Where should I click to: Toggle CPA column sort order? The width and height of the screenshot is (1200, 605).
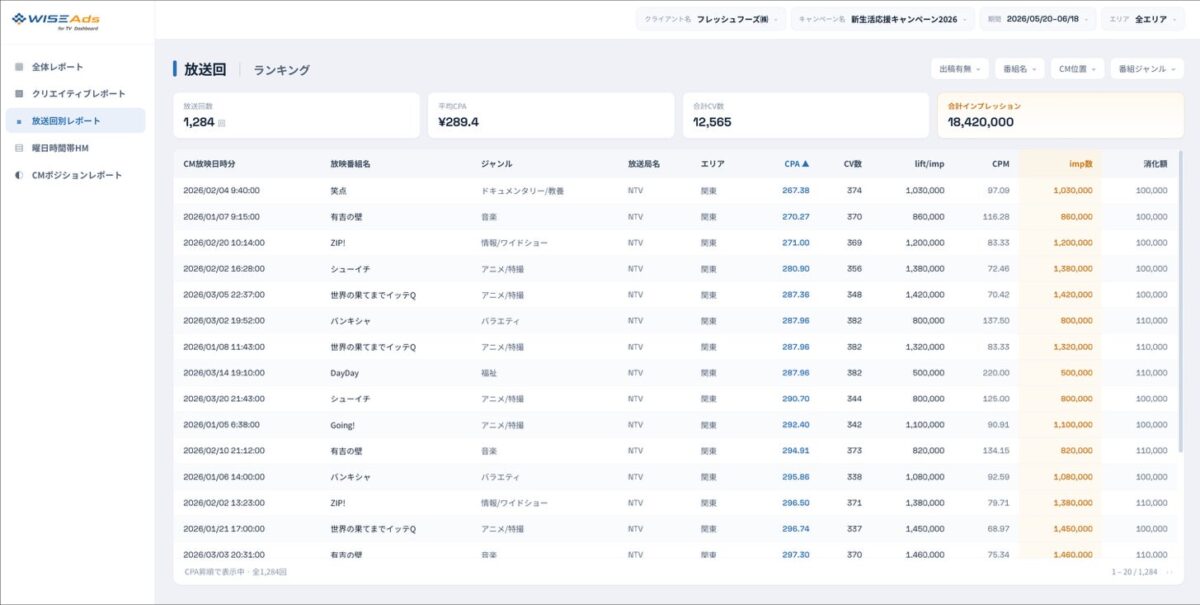pos(796,164)
